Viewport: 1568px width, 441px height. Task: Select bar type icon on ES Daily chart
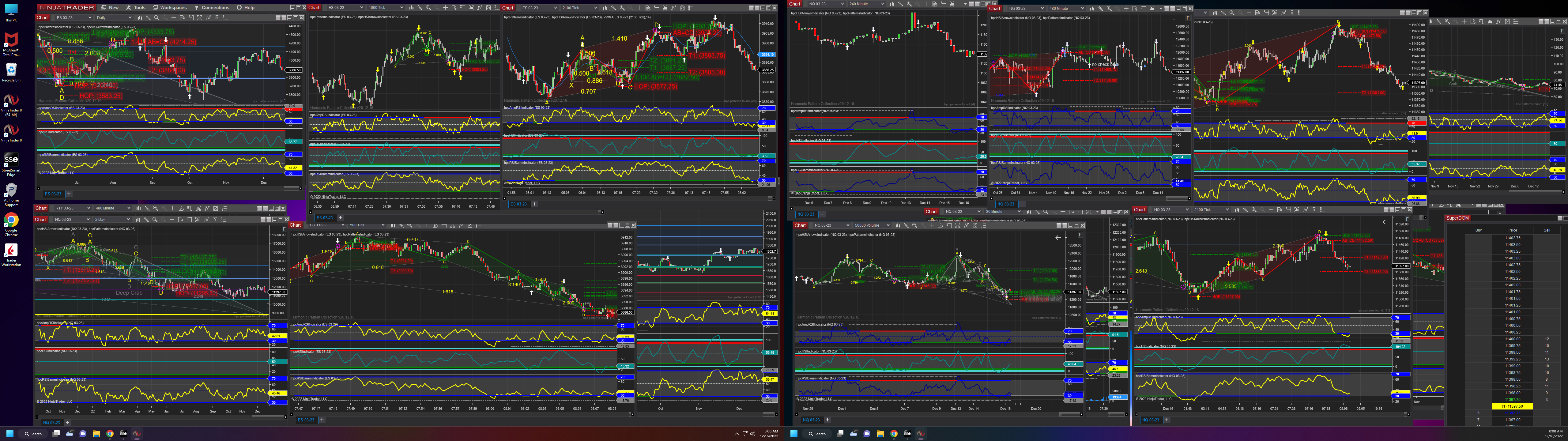pos(140,18)
